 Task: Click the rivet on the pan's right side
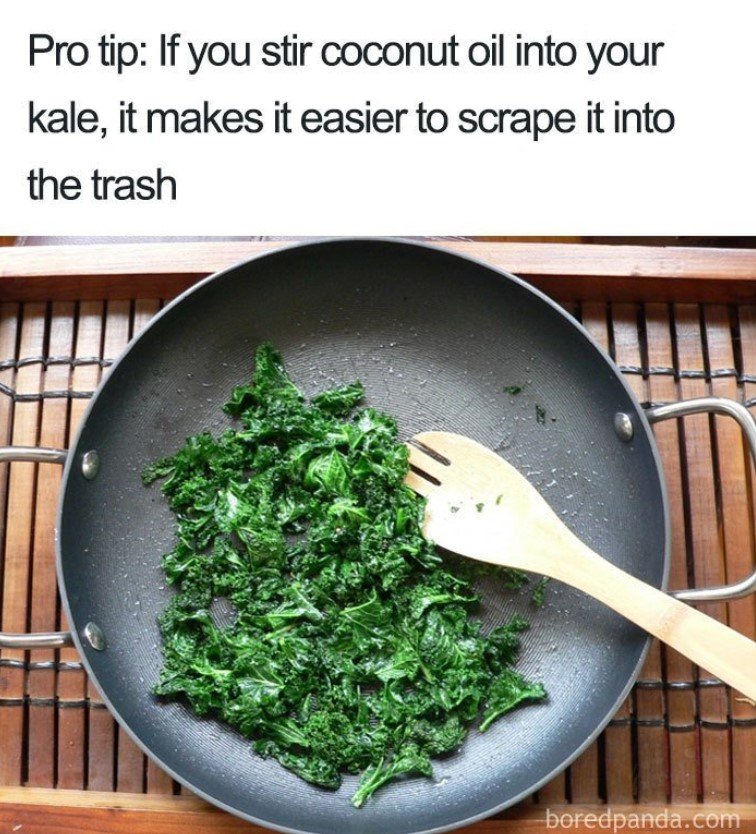point(623,426)
